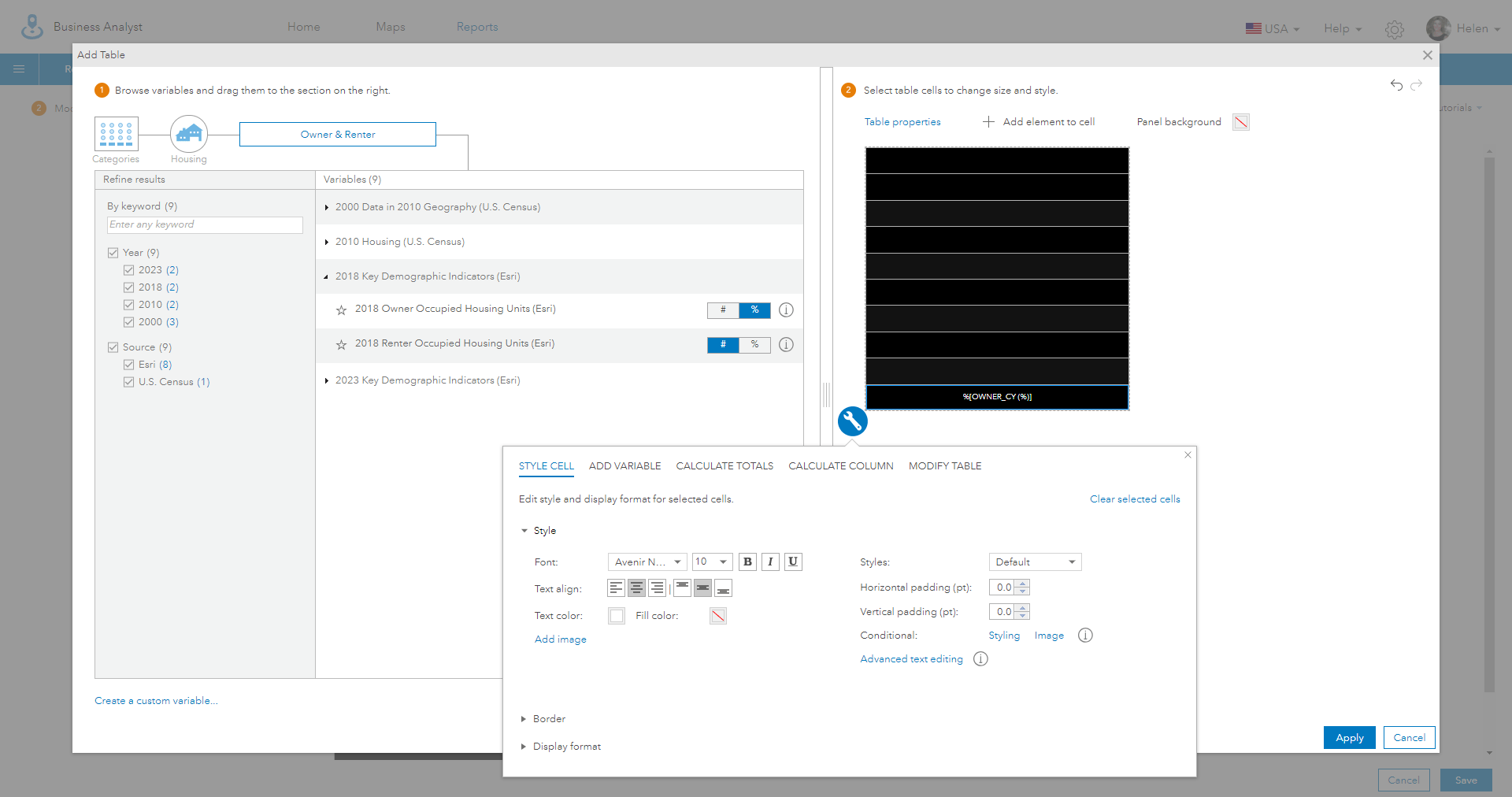
Task: Open the USA country dropdown
Action: (1273, 28)
